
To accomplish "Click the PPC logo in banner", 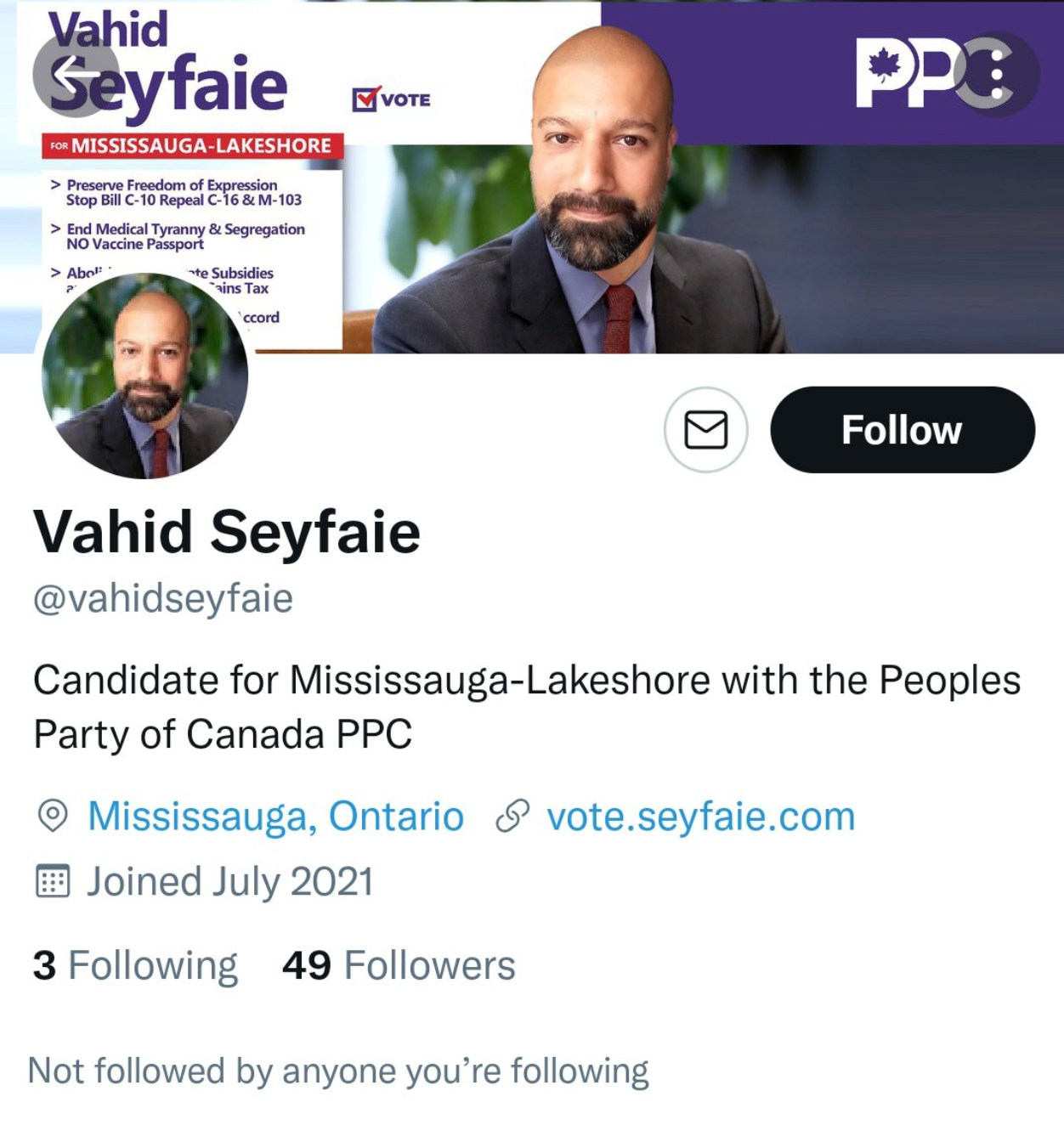I will pos(918,71).
